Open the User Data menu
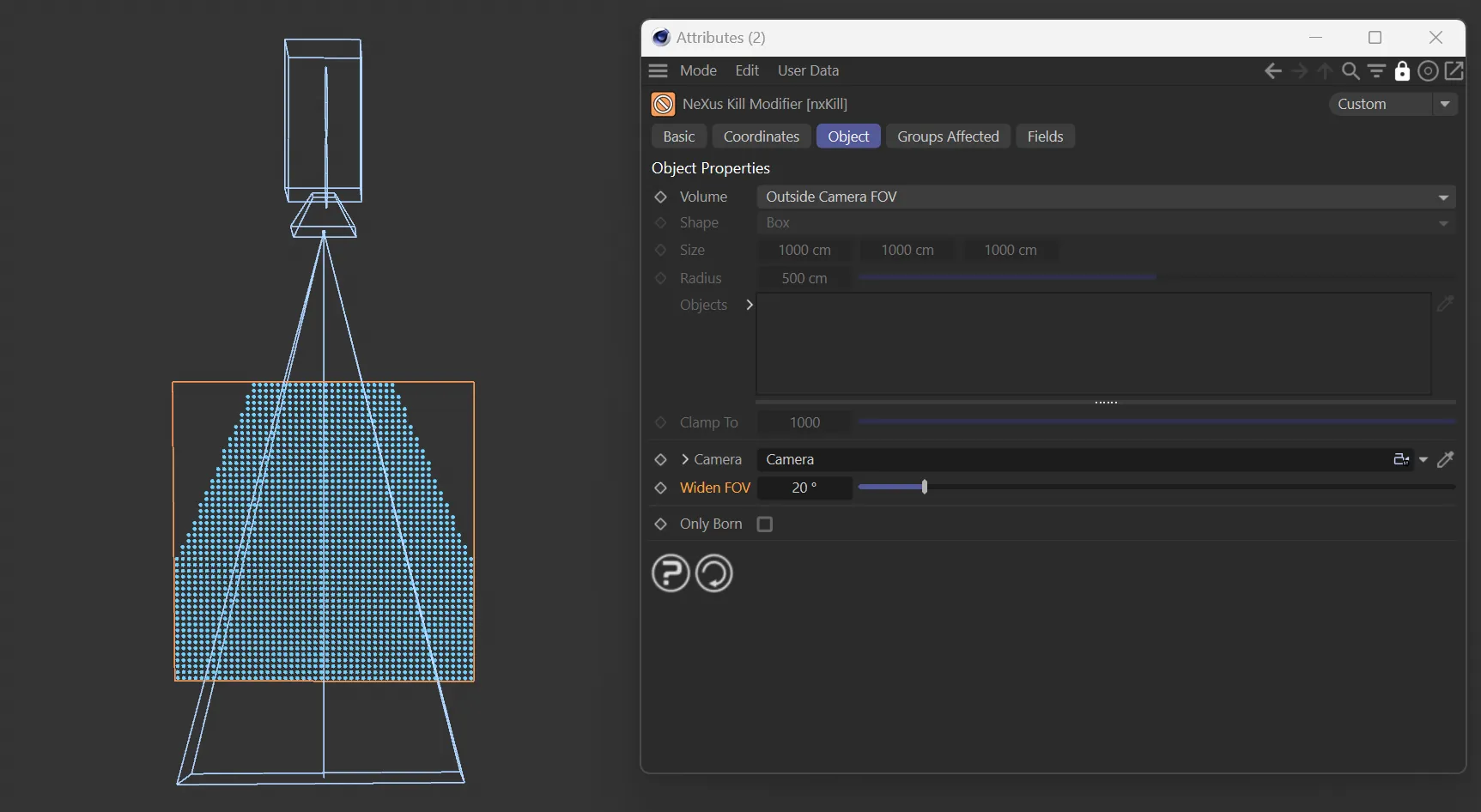The width and height of the screenshot is (1481, 812). point(808,71)
